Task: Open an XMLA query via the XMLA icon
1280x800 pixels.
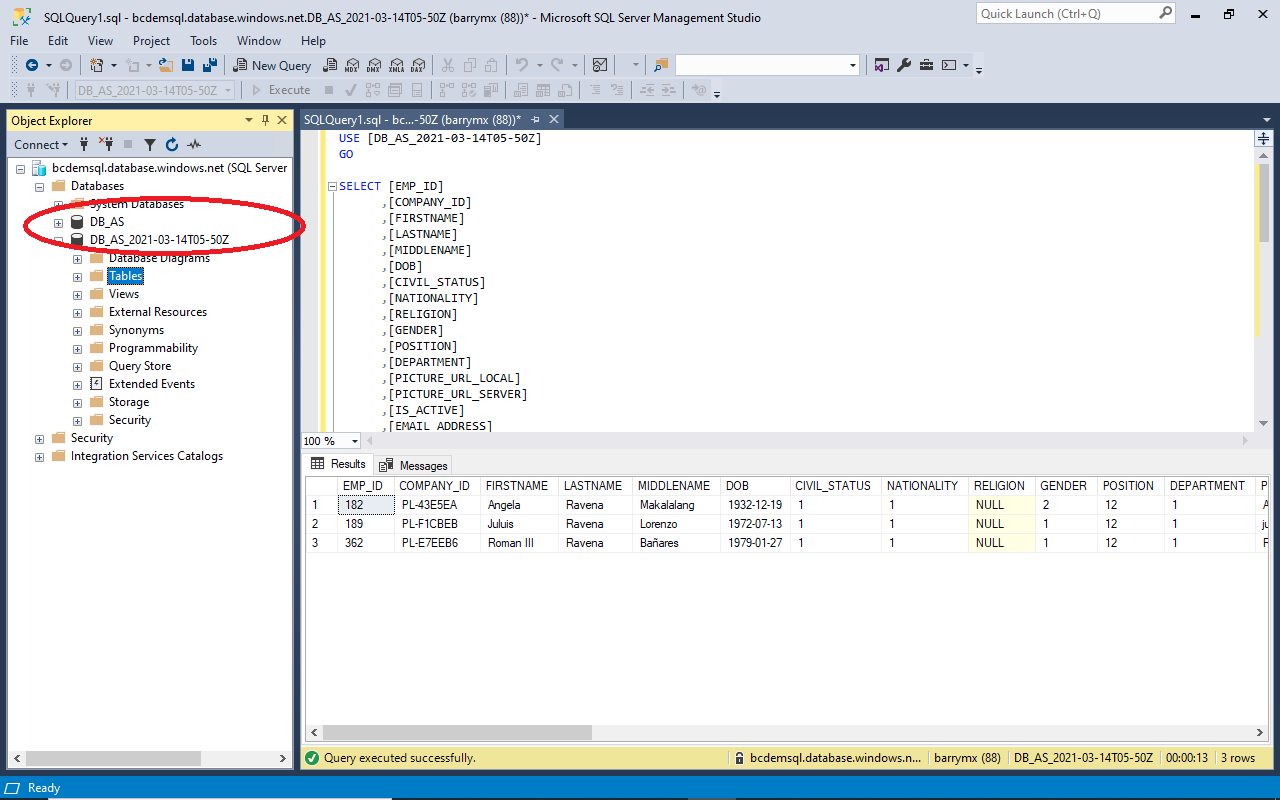Action: click(395, 65)
